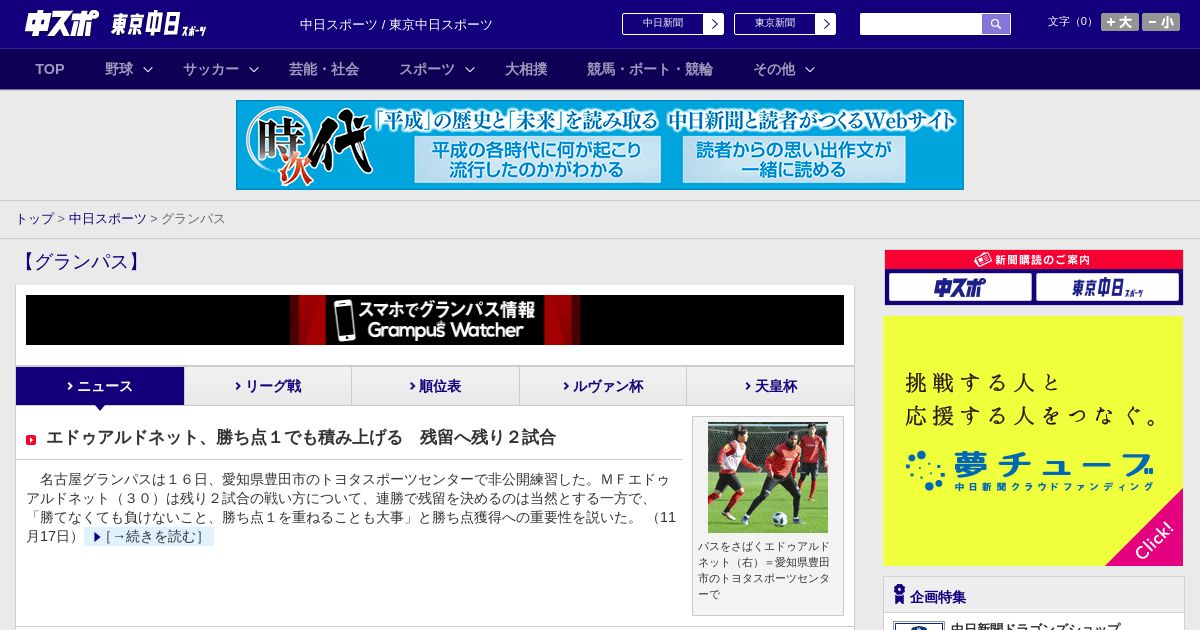This screenshot has width=1200, height=630.
Task: Click the header text 中日スポーツ / 東京中日スポーツ
Action: coord(396,24)
